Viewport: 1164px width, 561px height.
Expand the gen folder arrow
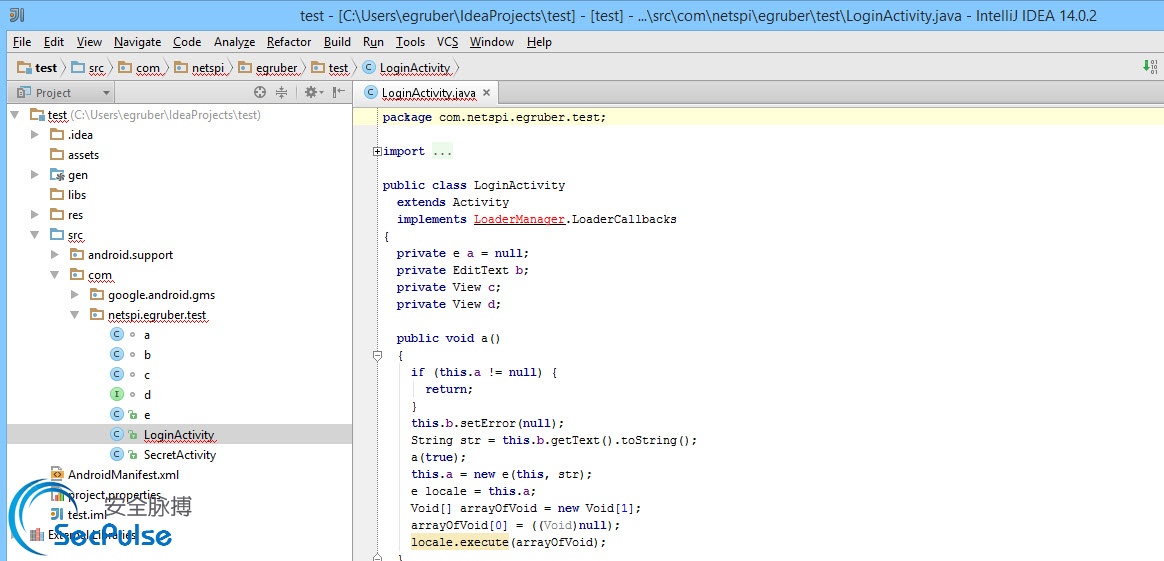point(35,174)
